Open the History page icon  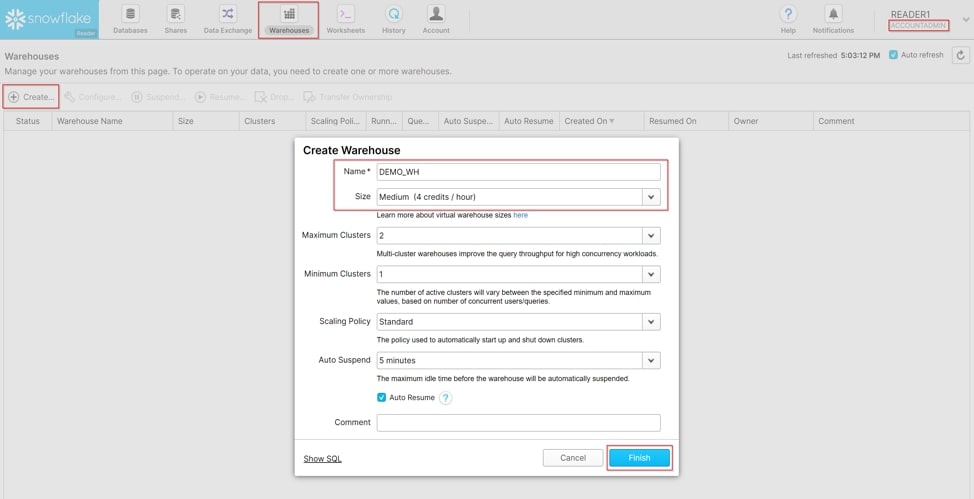(393, 14)
